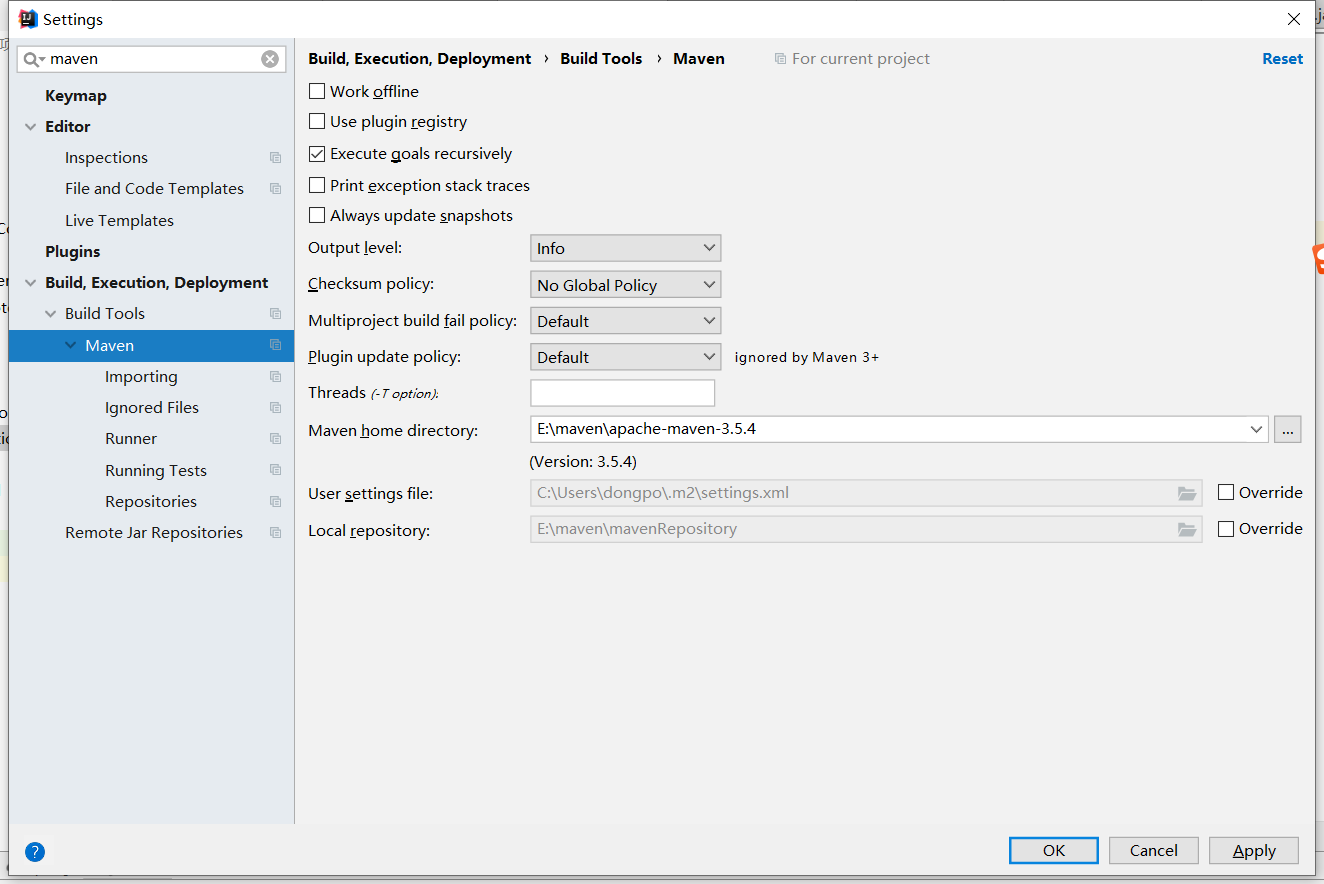Click the (Version: 3.5.4) text
The width and height of the screenshot is (1324, 884).
point(583,462)
